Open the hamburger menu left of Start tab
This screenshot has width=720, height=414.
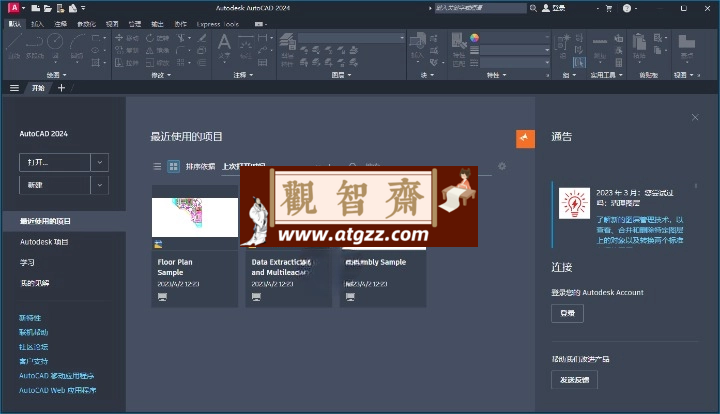pyautogui.click(x=14, y=88)
